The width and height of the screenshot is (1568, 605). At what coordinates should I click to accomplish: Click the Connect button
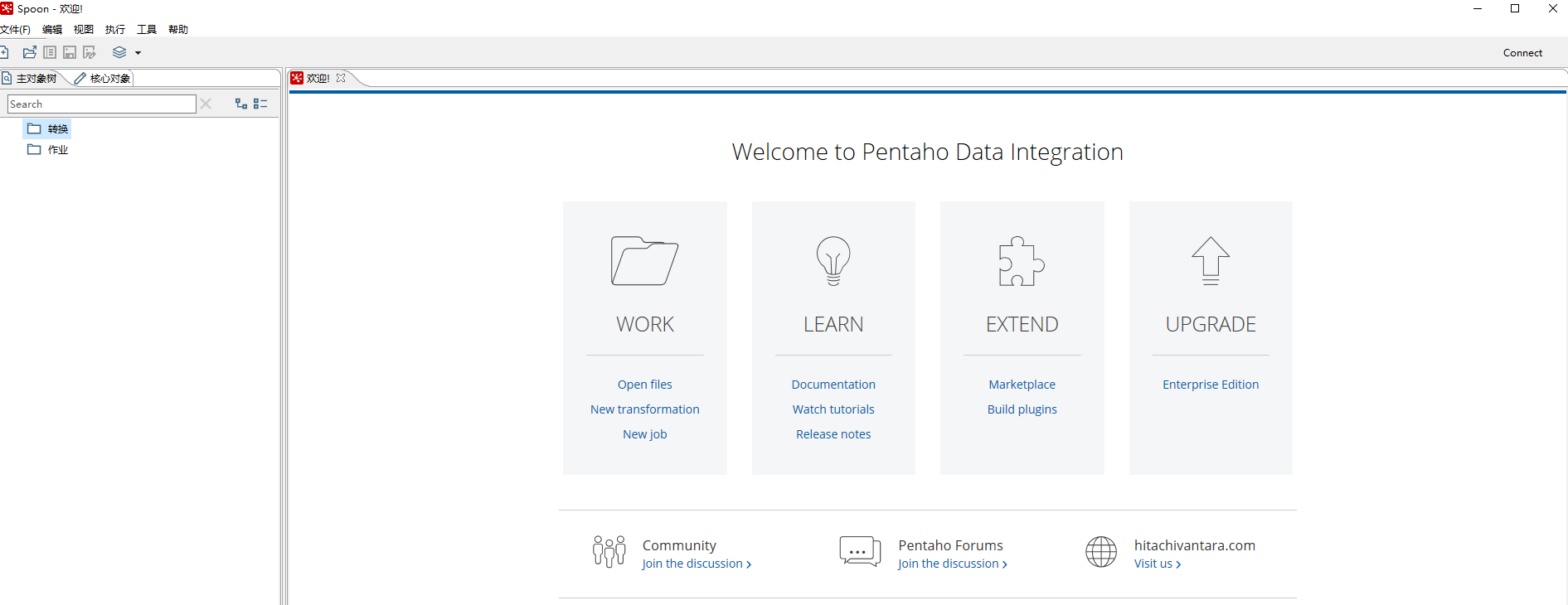coord(1522,52)
